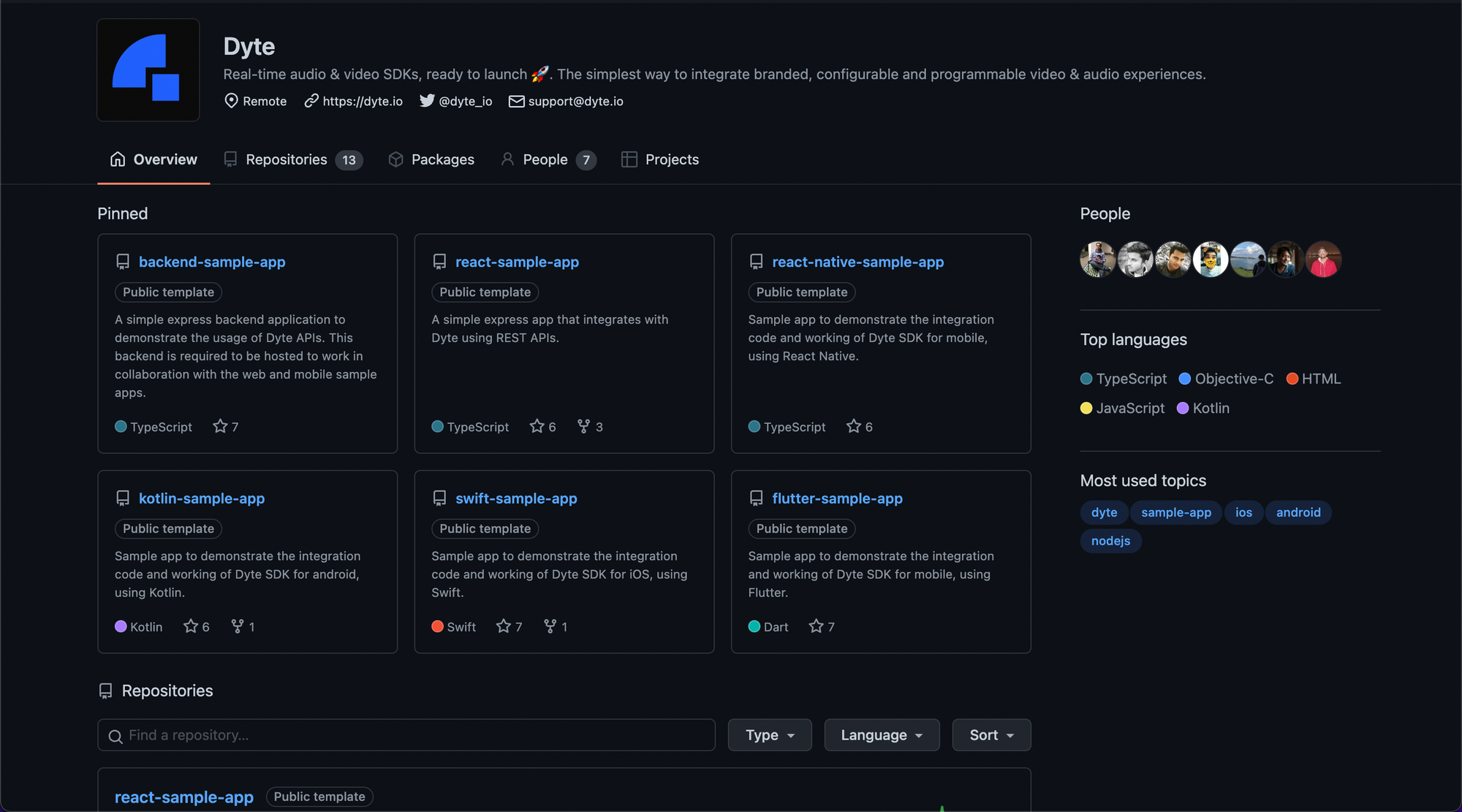
Task: Click the Swift orange language dot
Action: point(437,626)
